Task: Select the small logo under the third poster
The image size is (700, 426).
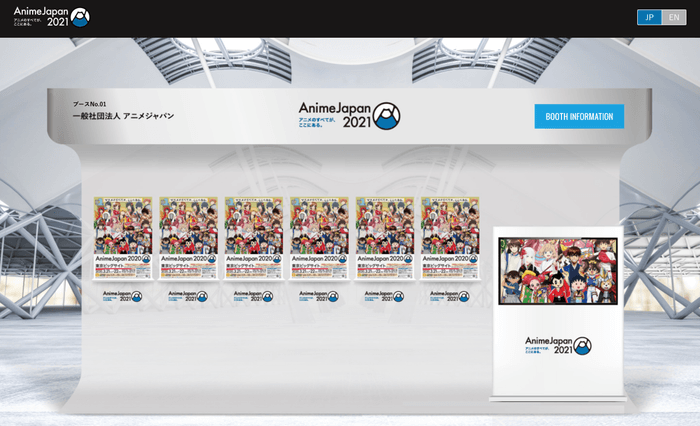Action: [254, 296]
